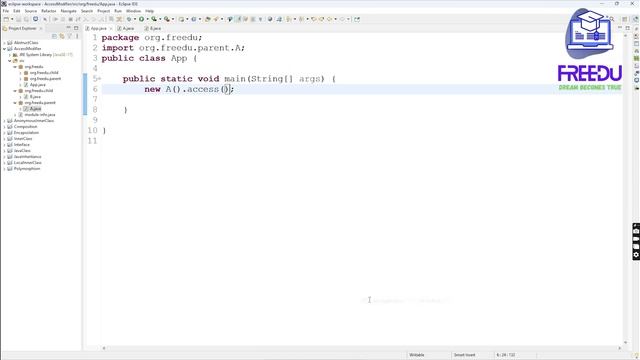Open the New wizard toolbar icon

6,19
